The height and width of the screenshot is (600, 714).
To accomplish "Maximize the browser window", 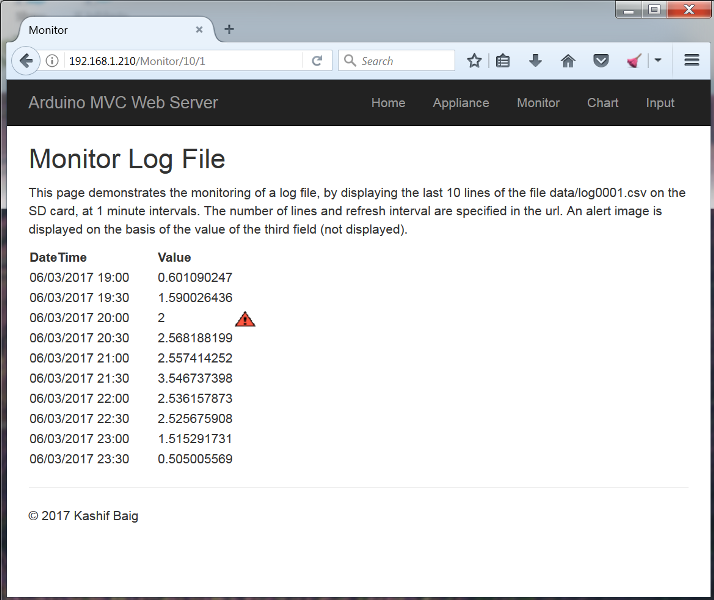I will 654,10.
